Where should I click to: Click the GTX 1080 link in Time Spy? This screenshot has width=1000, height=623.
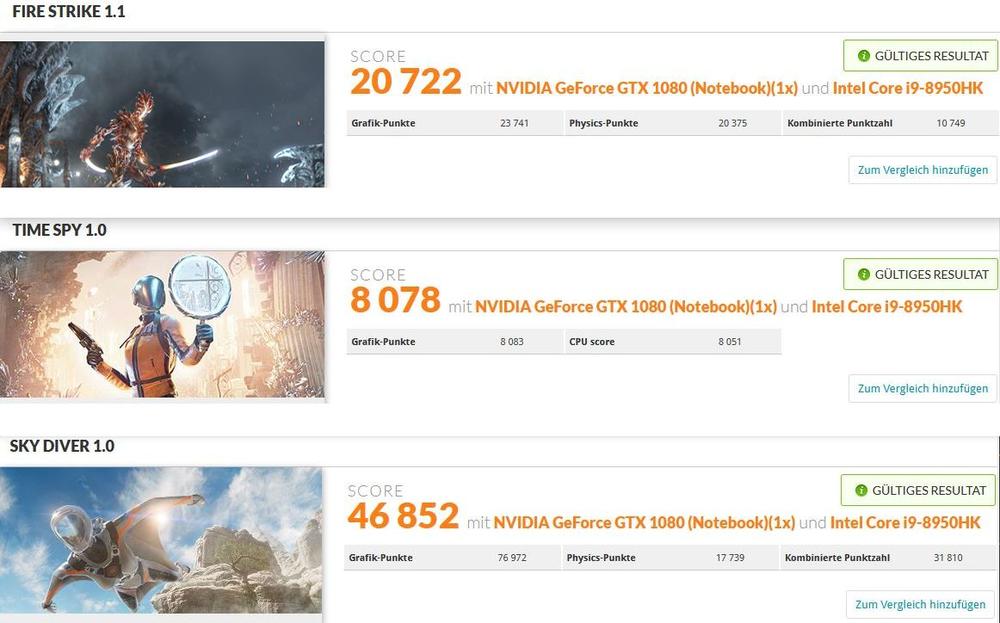coord(626,307)
